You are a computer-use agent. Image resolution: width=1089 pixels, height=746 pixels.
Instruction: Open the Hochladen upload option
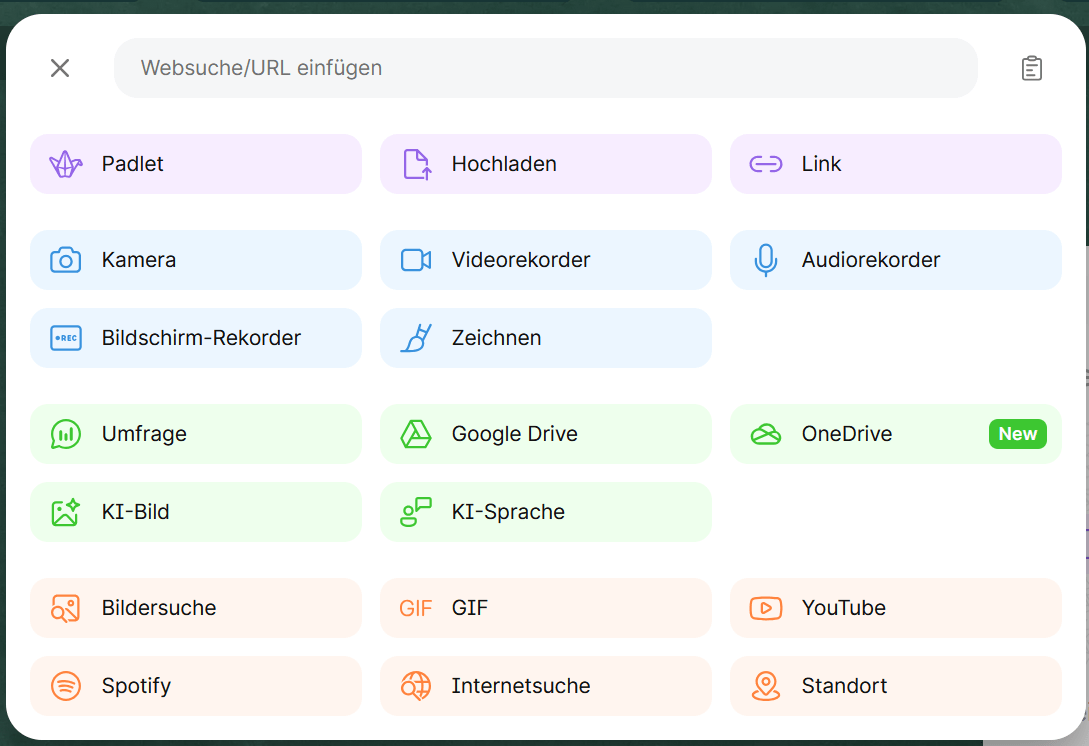point(545,164)
